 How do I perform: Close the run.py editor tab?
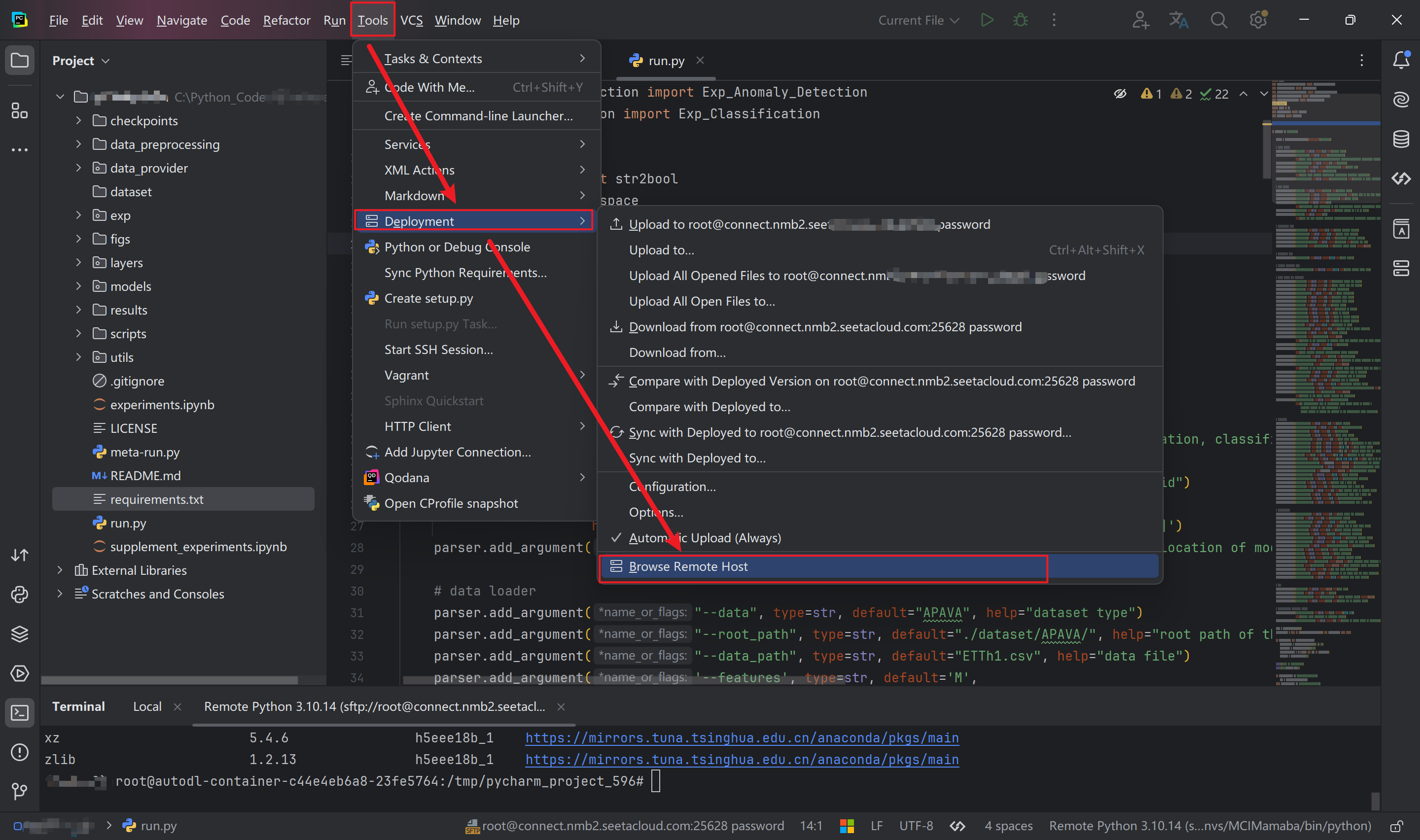point(700,60)
